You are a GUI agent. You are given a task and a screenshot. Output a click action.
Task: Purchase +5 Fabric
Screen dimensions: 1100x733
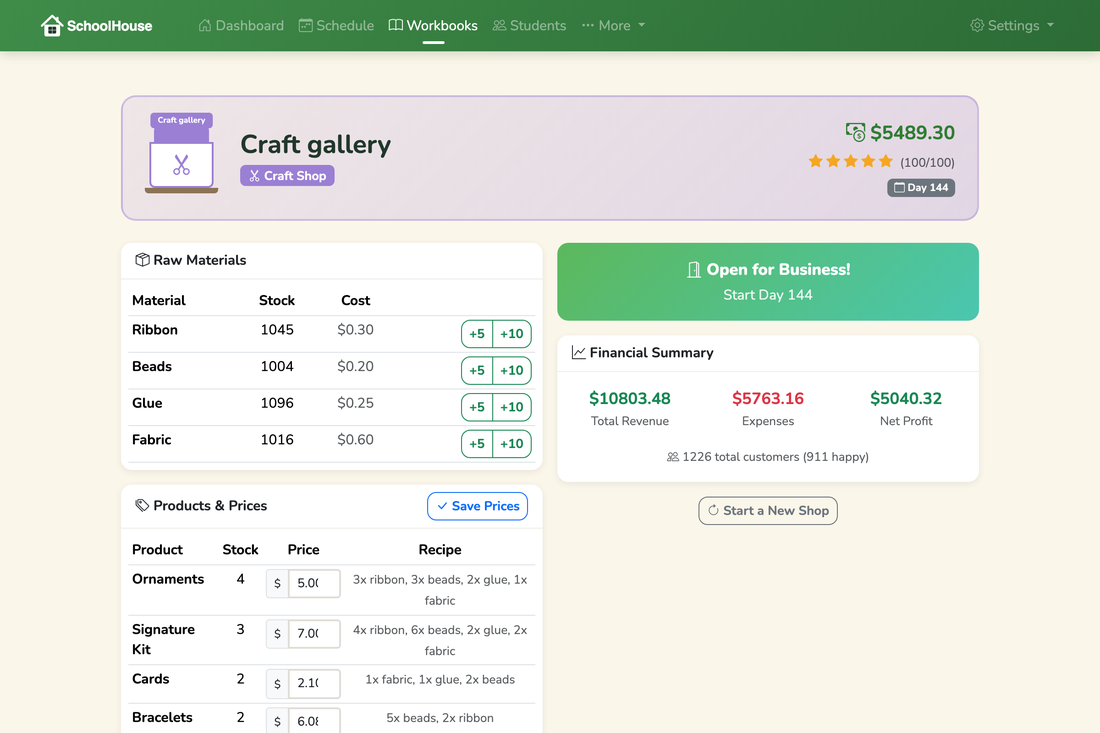477,443
